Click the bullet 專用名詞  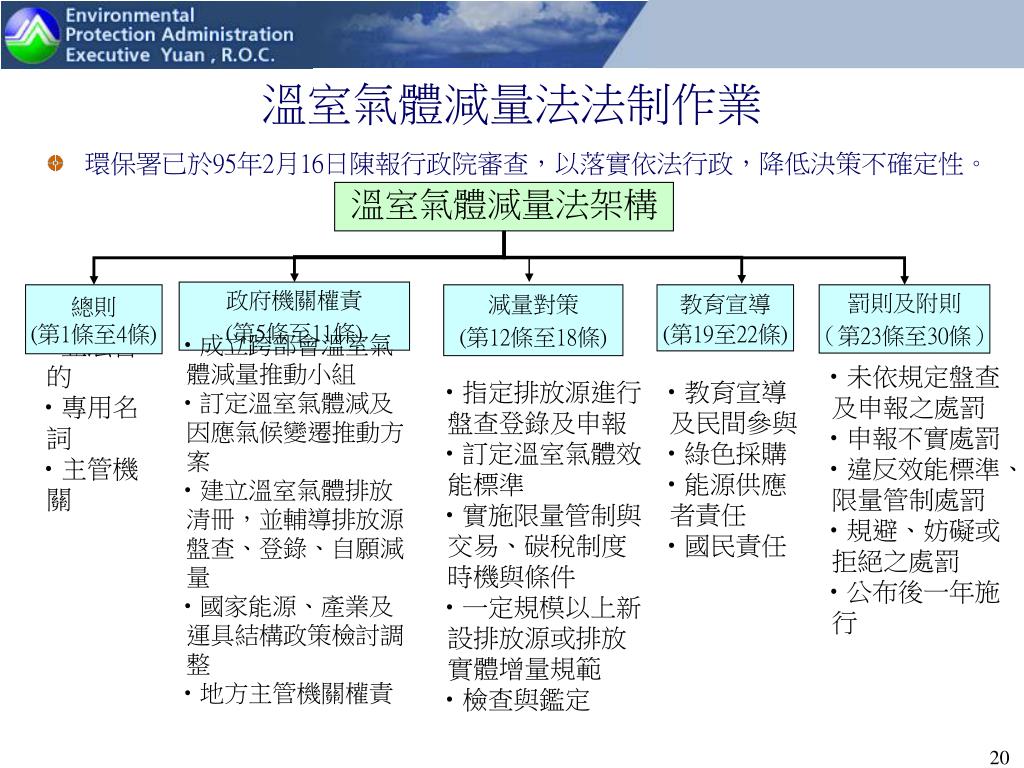[x=92, y=423]
